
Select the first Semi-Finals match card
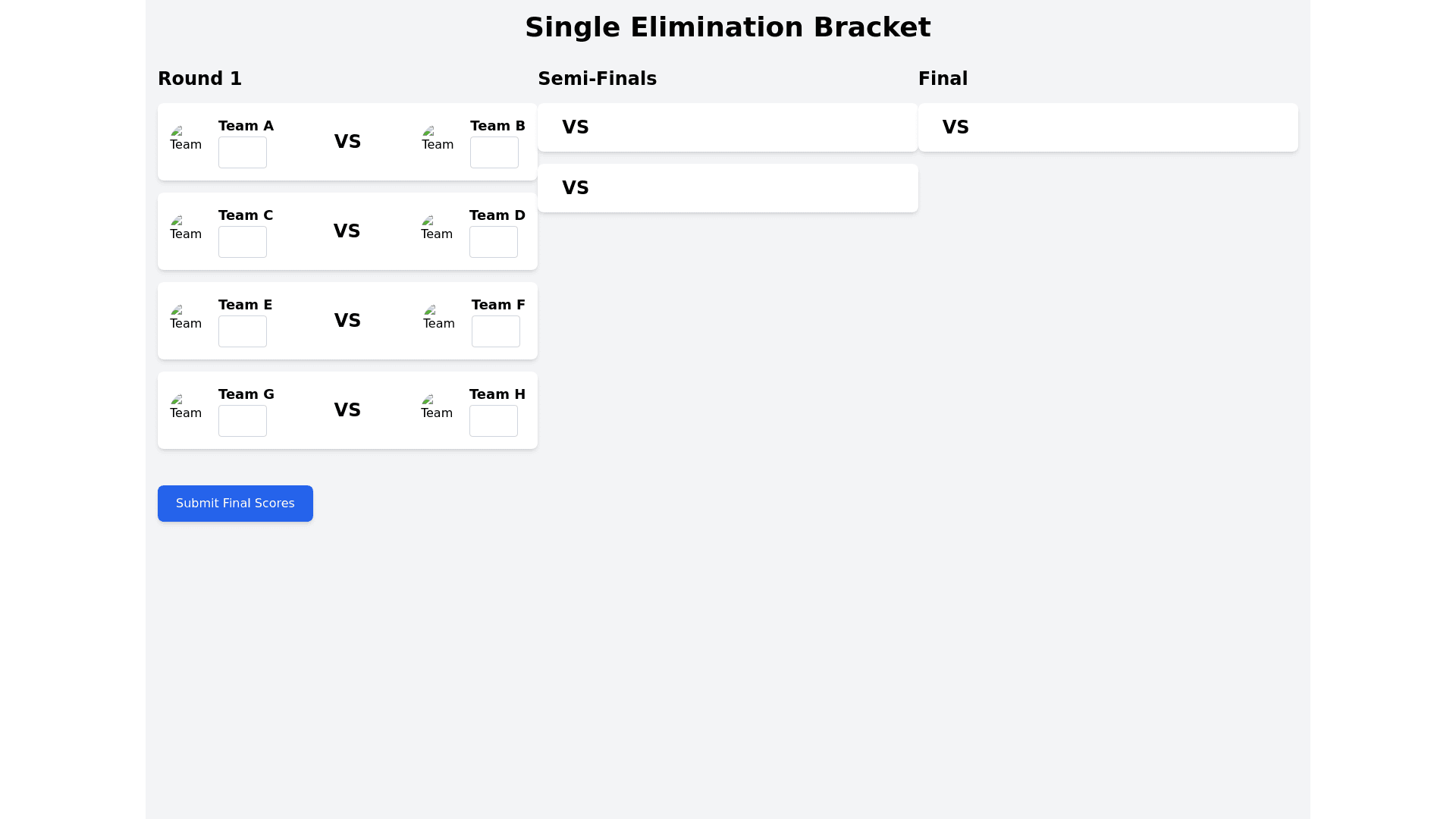(727, 127)
